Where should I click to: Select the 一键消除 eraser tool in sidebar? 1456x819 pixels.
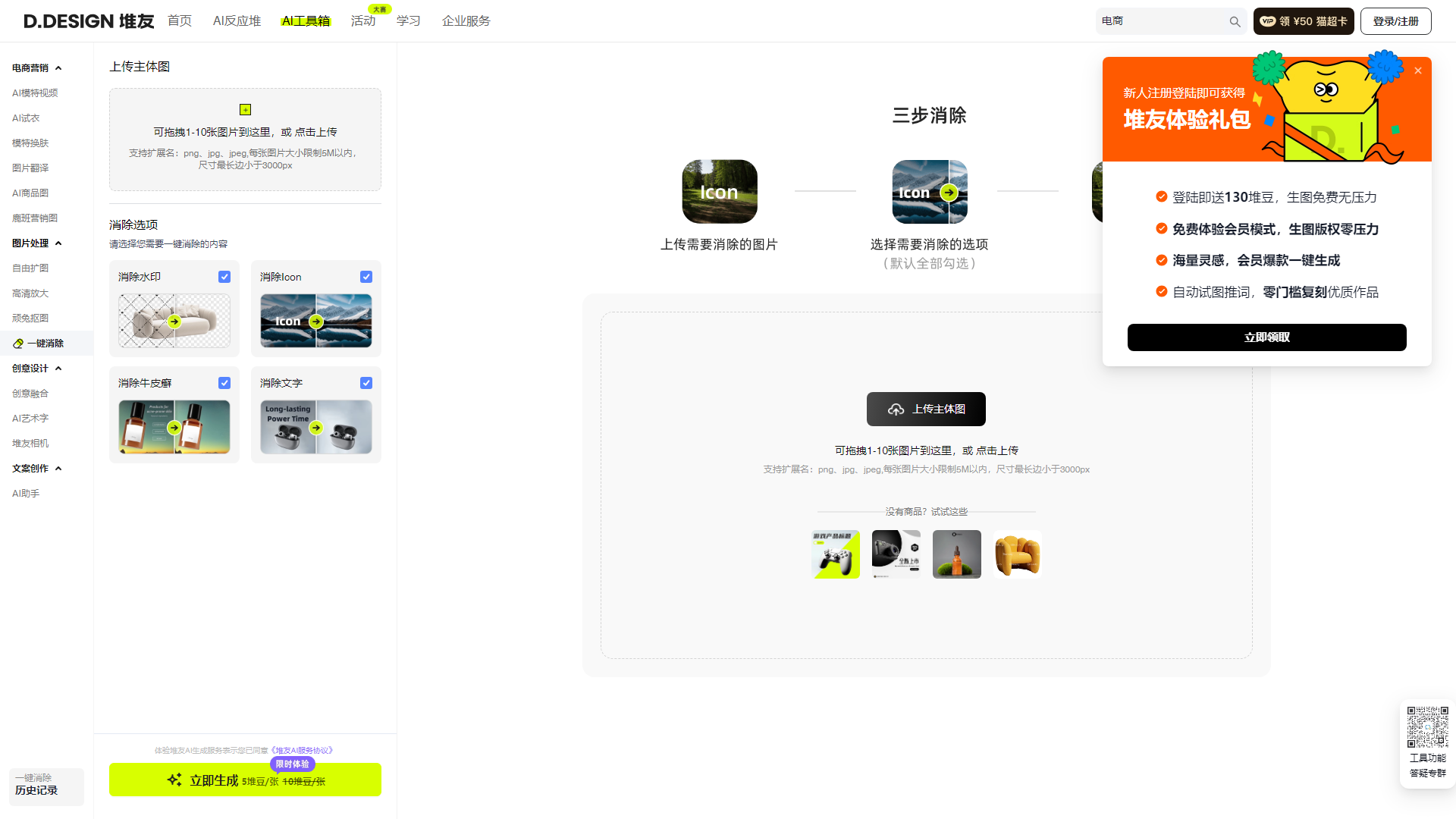point(46,343)
